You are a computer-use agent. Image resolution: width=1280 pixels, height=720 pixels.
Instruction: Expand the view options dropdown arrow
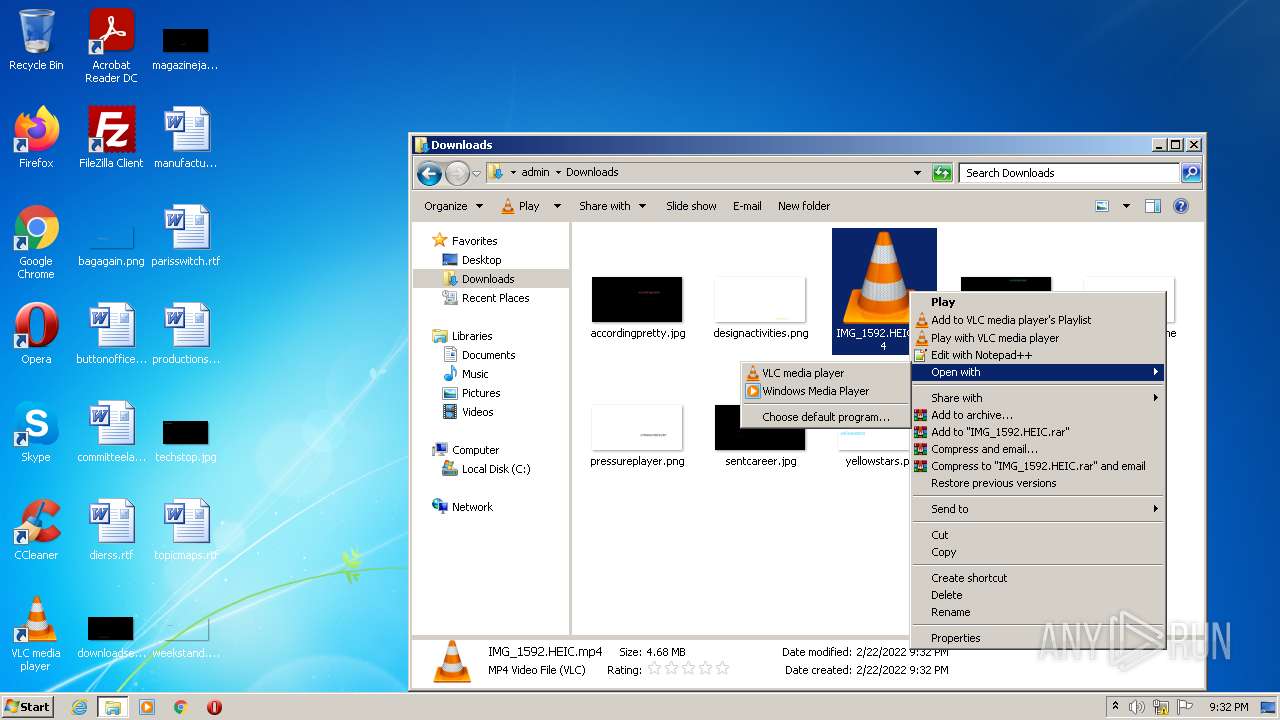1126,206
